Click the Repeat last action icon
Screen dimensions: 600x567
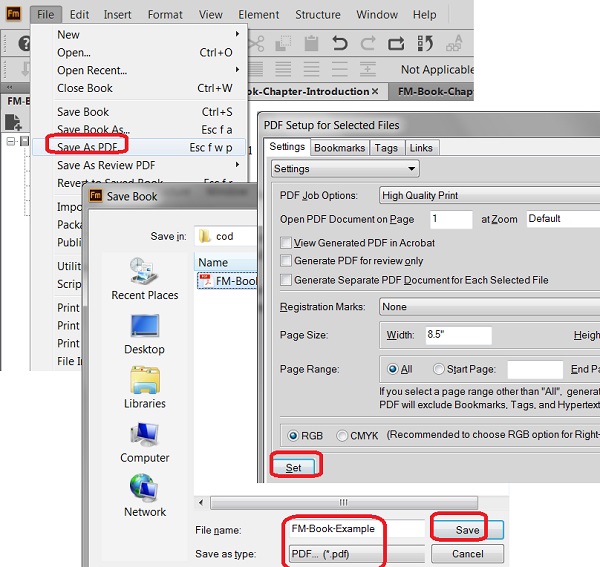click(x=396, y=44)
